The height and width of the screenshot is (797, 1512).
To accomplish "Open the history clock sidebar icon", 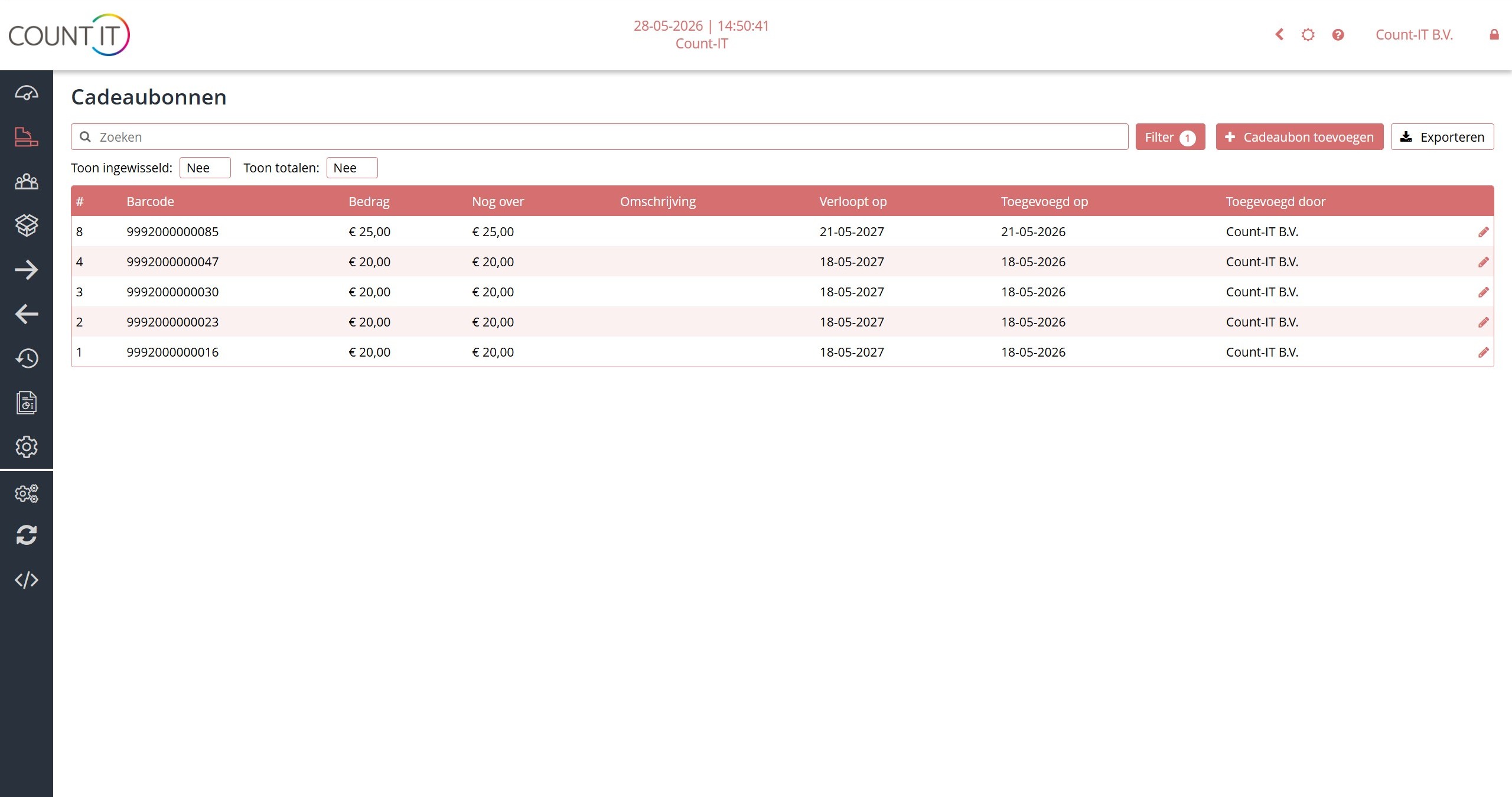I will (27, 358).
